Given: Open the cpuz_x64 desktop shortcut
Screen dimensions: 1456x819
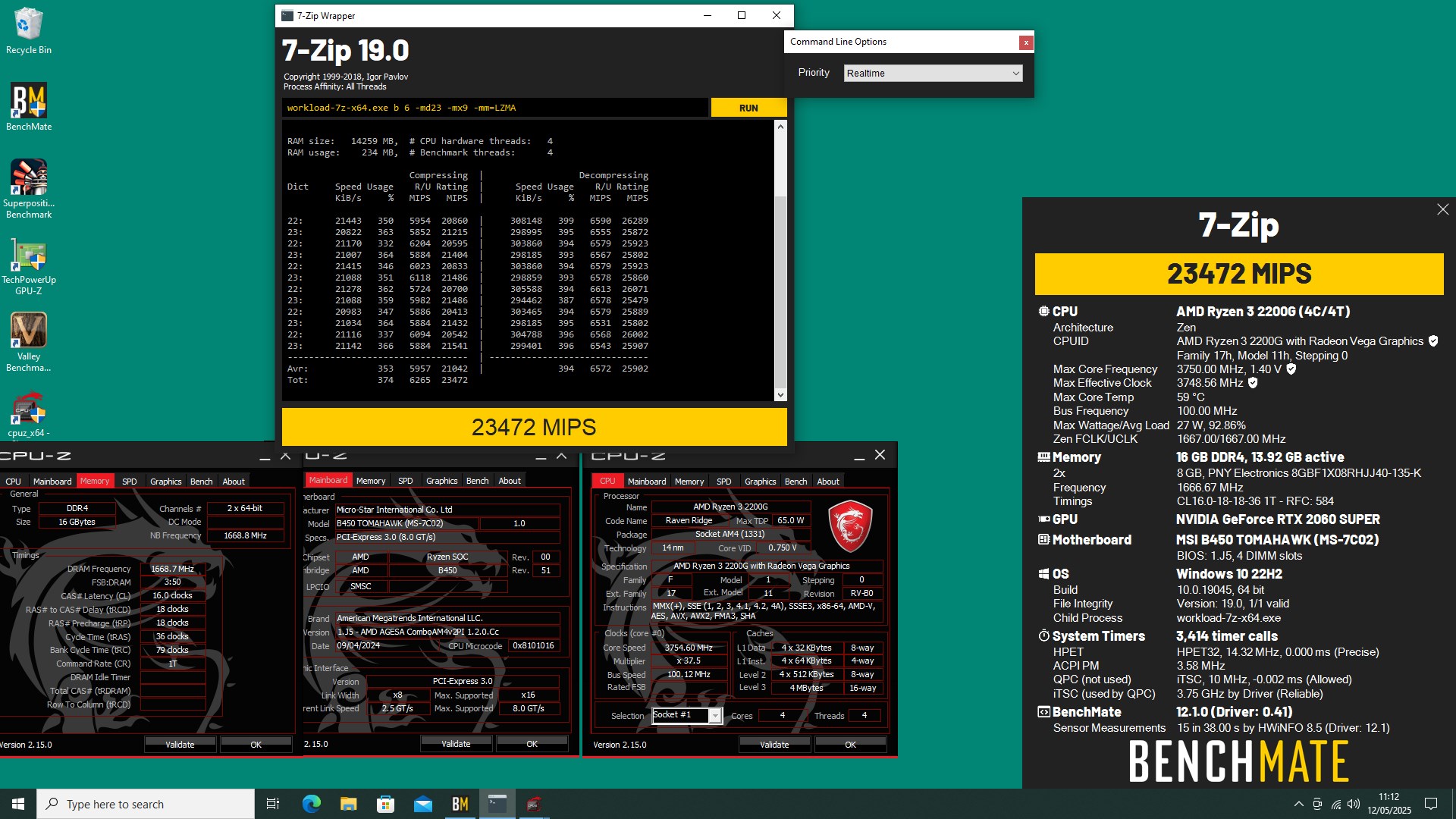Looking at the screenshot, I should click(29, 415).
